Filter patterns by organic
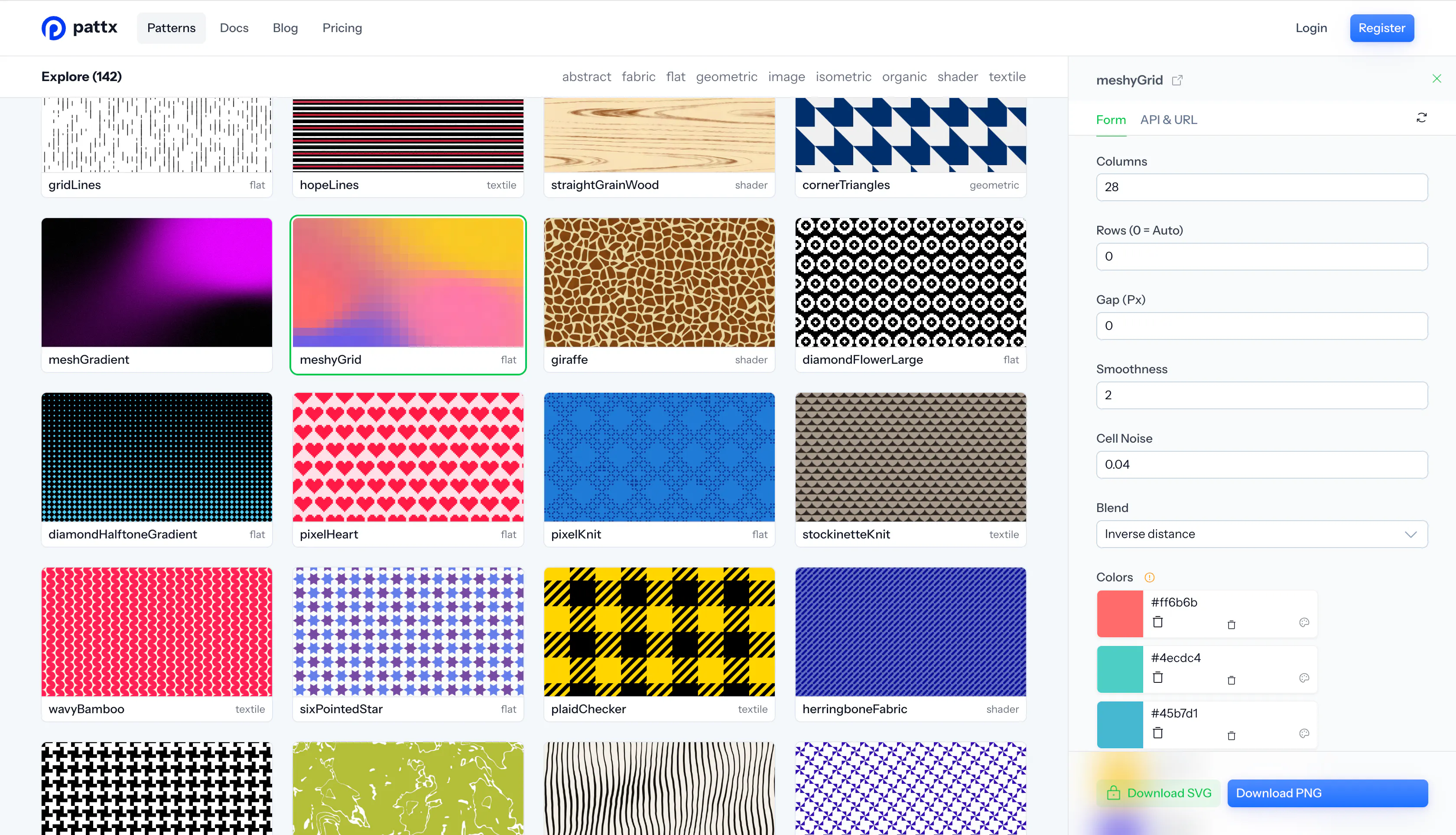Viewport: 1456px width, 835px height. coord(904,77)
